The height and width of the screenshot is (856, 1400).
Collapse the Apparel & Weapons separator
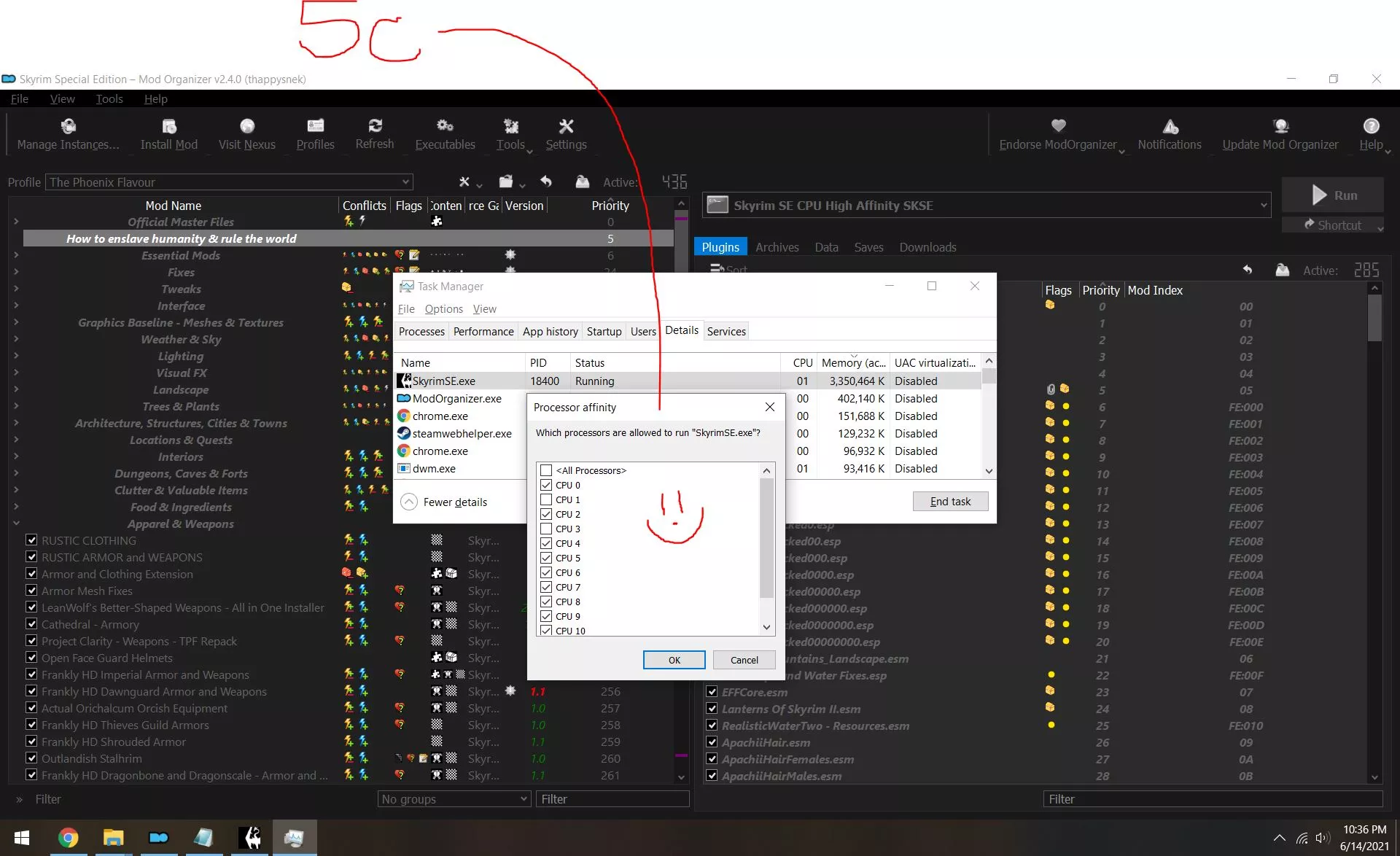tap(16, 524)
